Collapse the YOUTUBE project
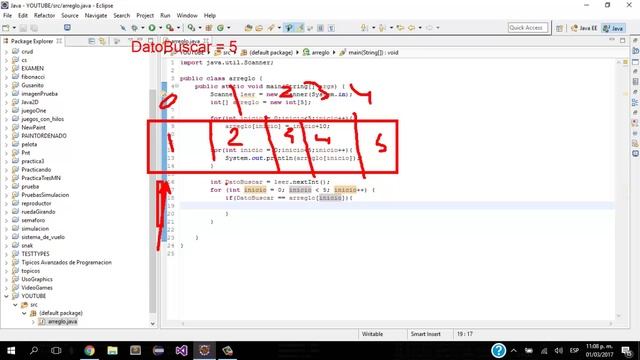The height and width of the screenshot is (360, 640). click(6, 296)
